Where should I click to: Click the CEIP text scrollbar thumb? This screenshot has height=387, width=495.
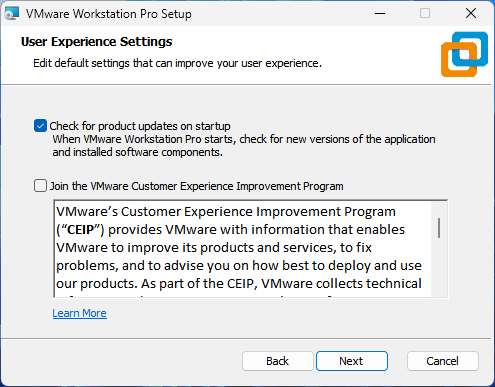pyautogui.click(x=439, y=228)
